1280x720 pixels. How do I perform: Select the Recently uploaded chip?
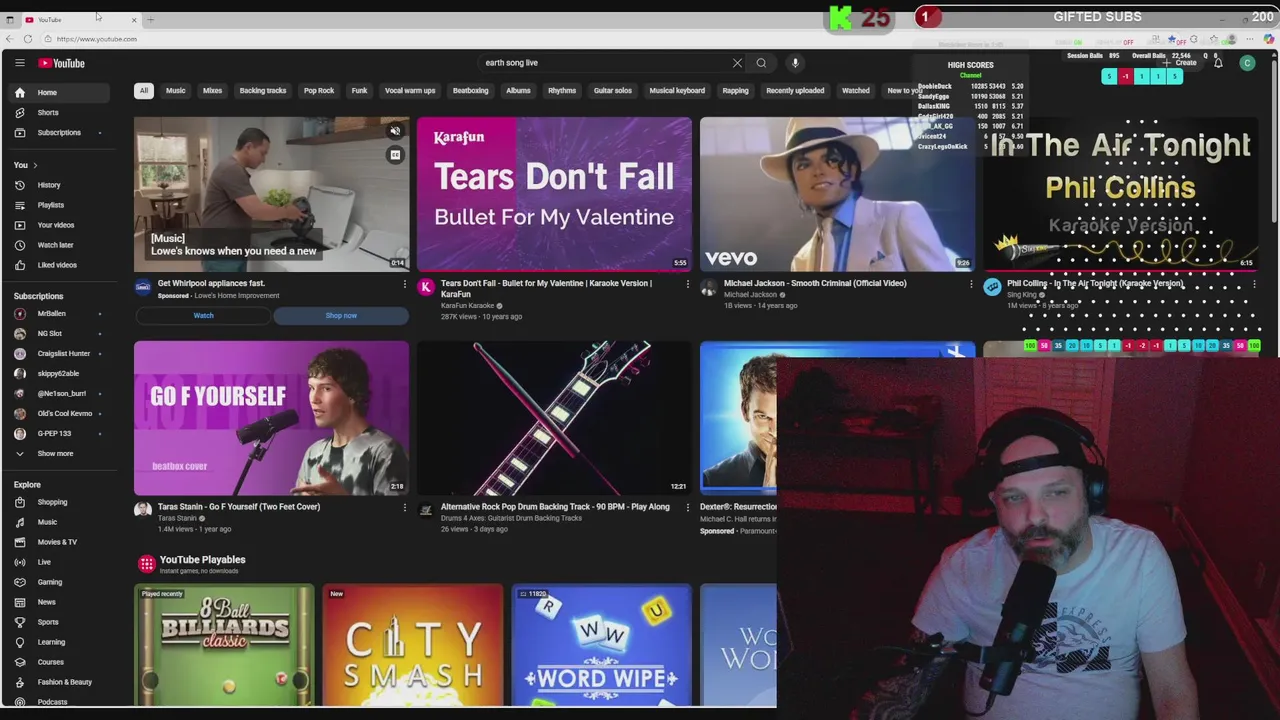pos(795,91)
